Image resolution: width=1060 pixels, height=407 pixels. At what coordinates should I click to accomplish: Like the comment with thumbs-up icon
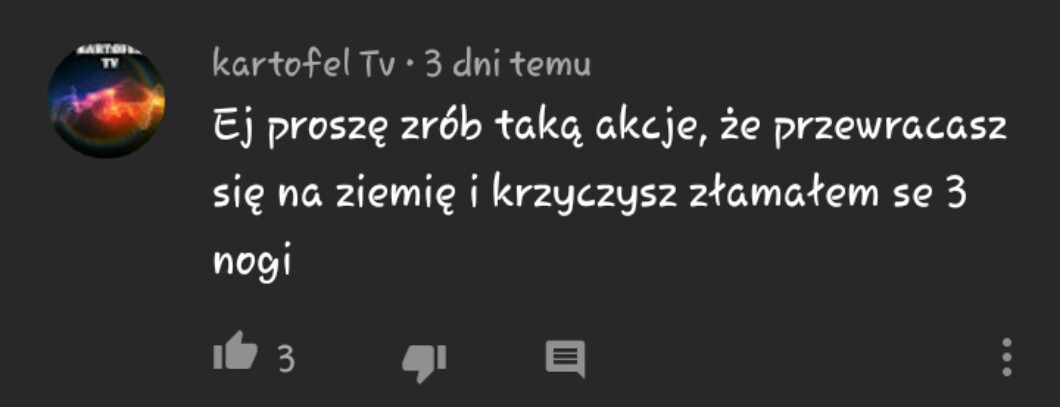click(x=235, y=352)
